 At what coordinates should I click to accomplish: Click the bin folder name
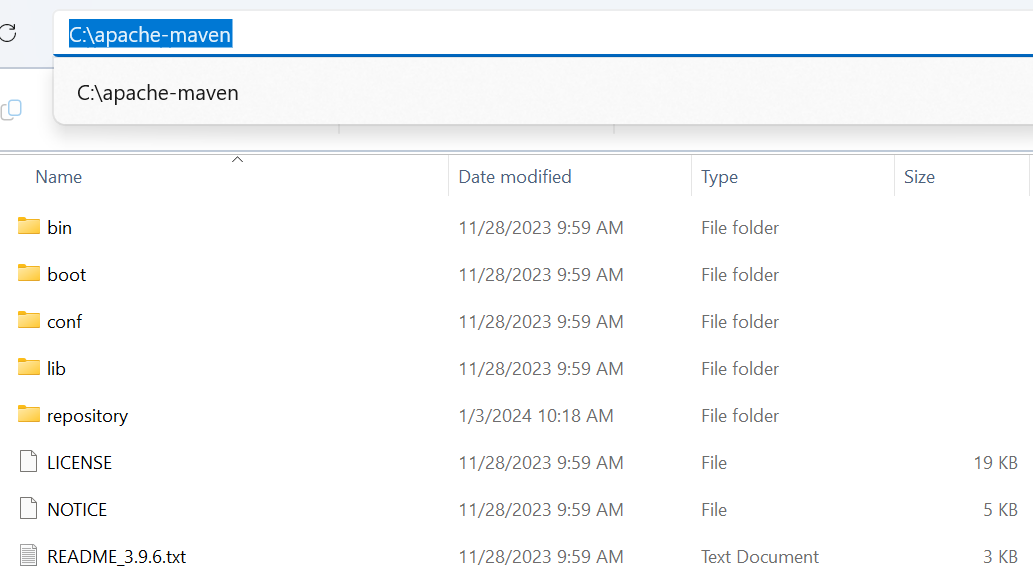[x=59, y=227]
